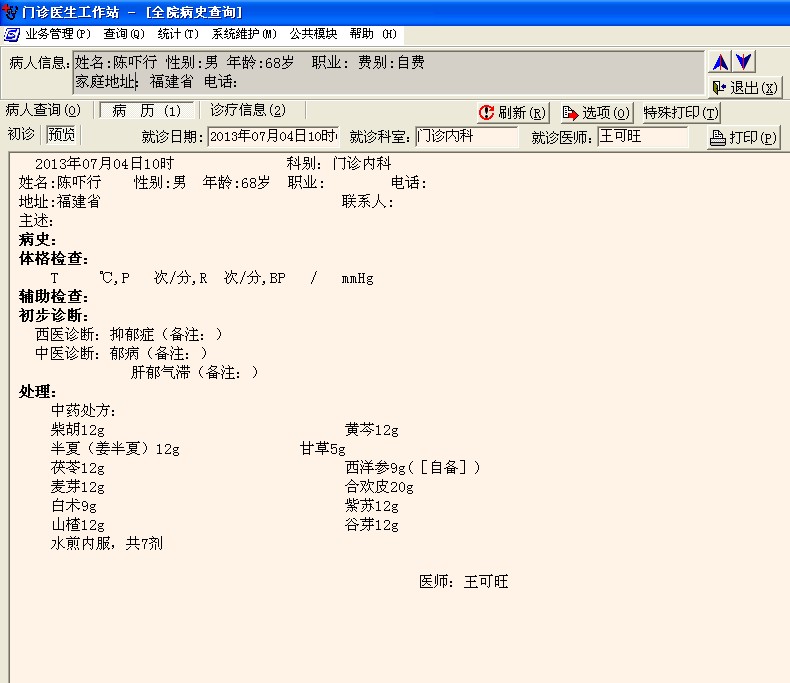Click the 体格检查 heading
The width and height of the screenshot is (790, 683).
point(53,259)
